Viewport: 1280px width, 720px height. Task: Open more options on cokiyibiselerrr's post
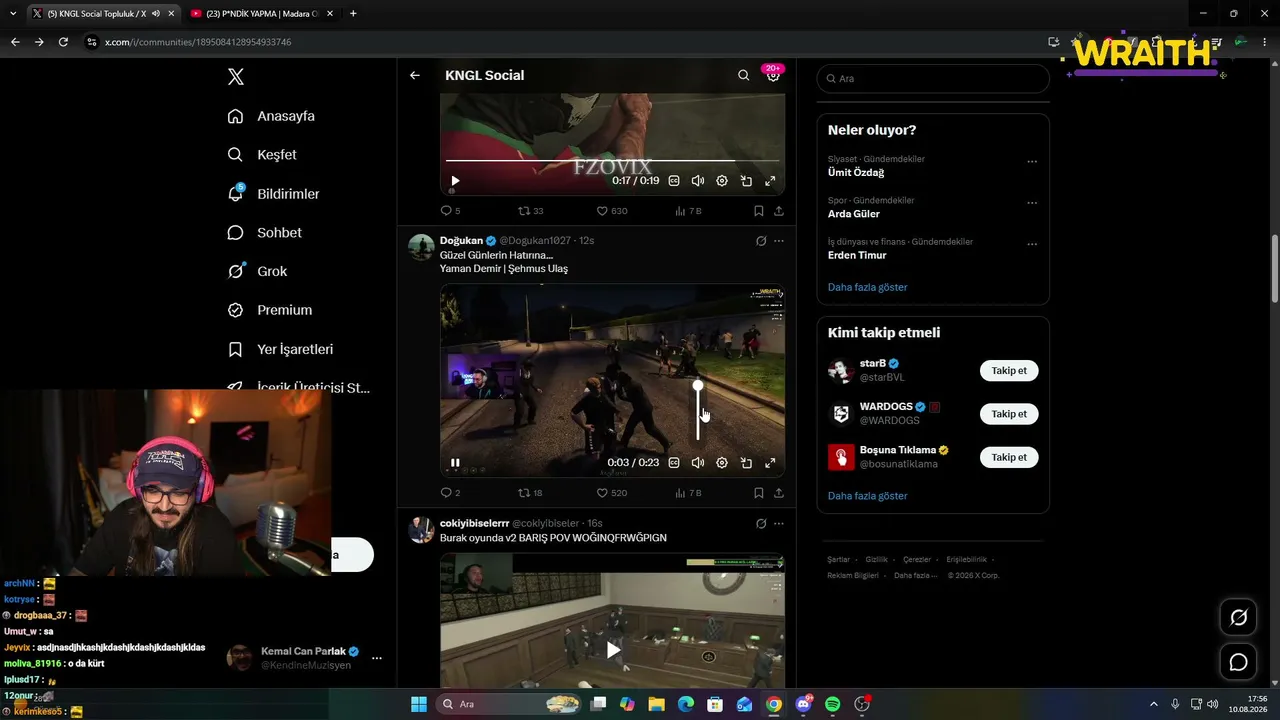pos(779,523)
